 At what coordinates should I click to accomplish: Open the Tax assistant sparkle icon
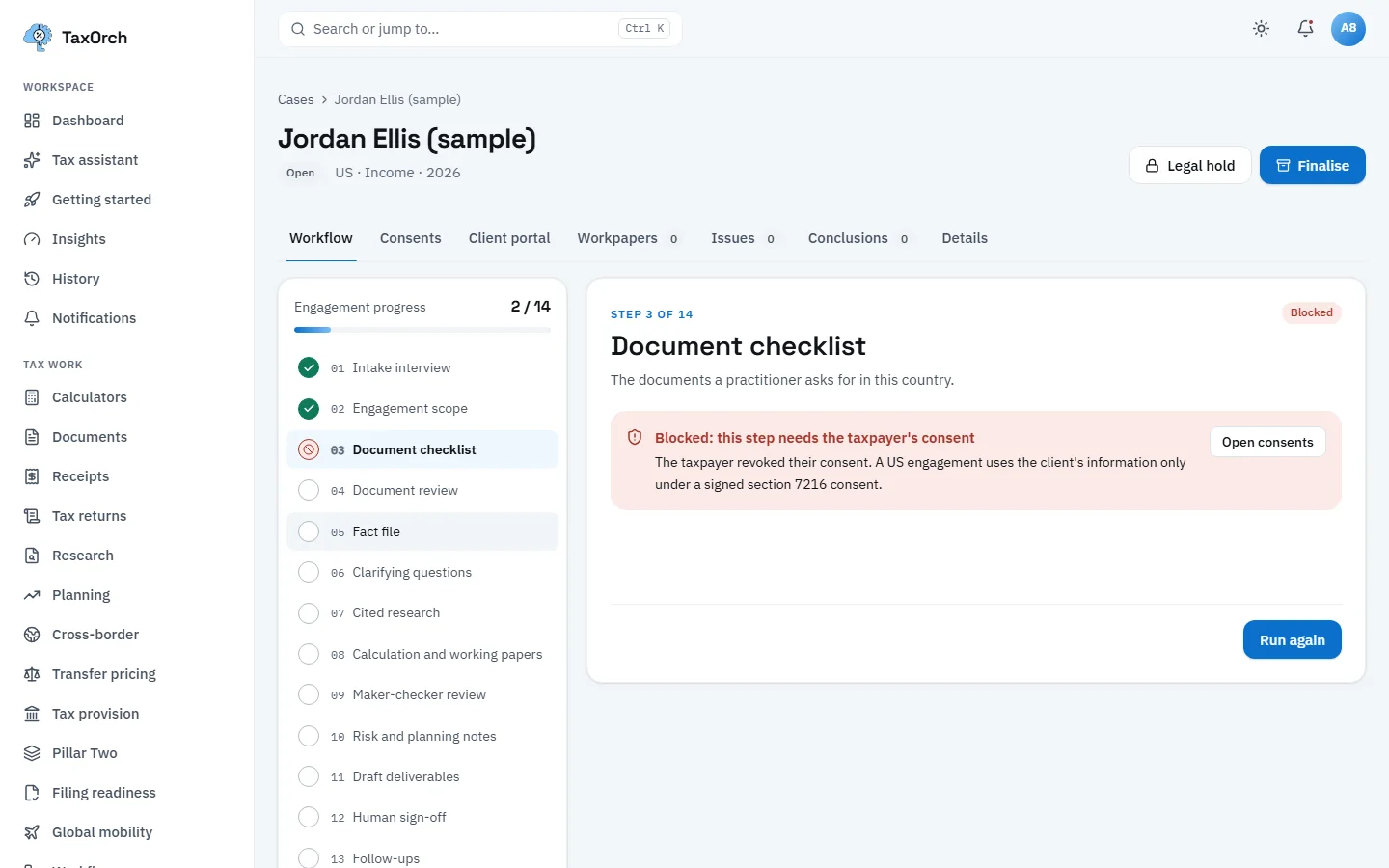click(32, 160)
